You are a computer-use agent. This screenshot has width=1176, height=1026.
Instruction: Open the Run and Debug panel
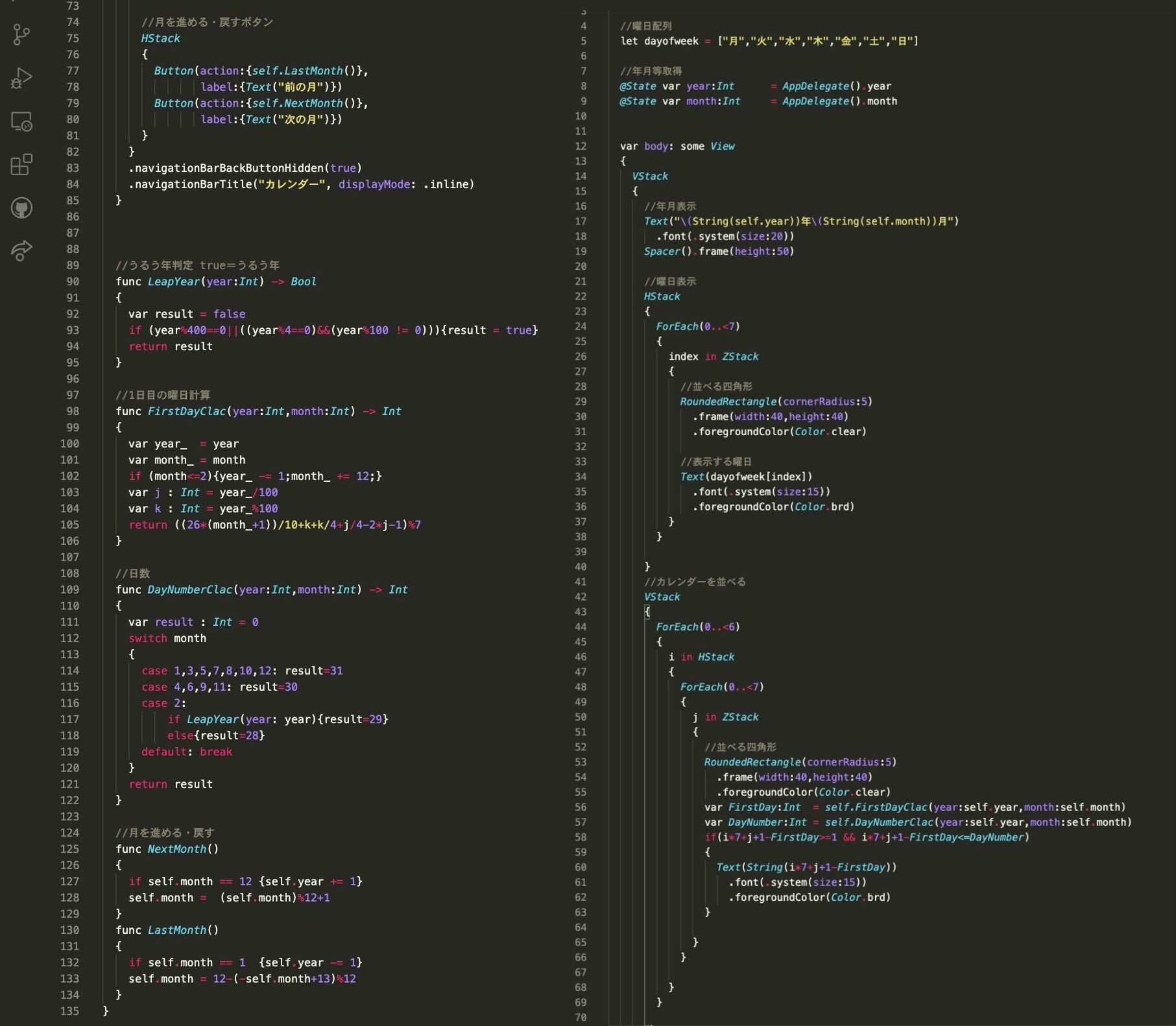click(x=21, y=78)
